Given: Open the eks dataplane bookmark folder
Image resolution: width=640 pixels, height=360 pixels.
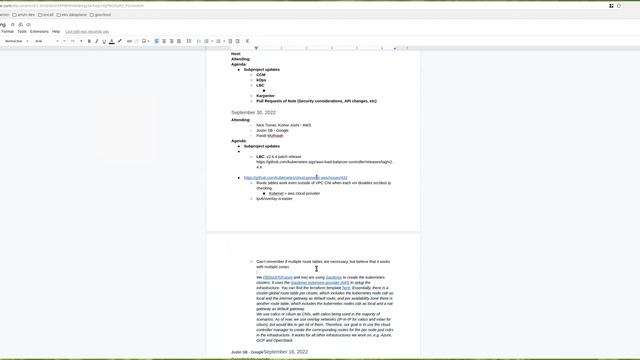Looking at the screenshot, I should click(x=71, y=15).
